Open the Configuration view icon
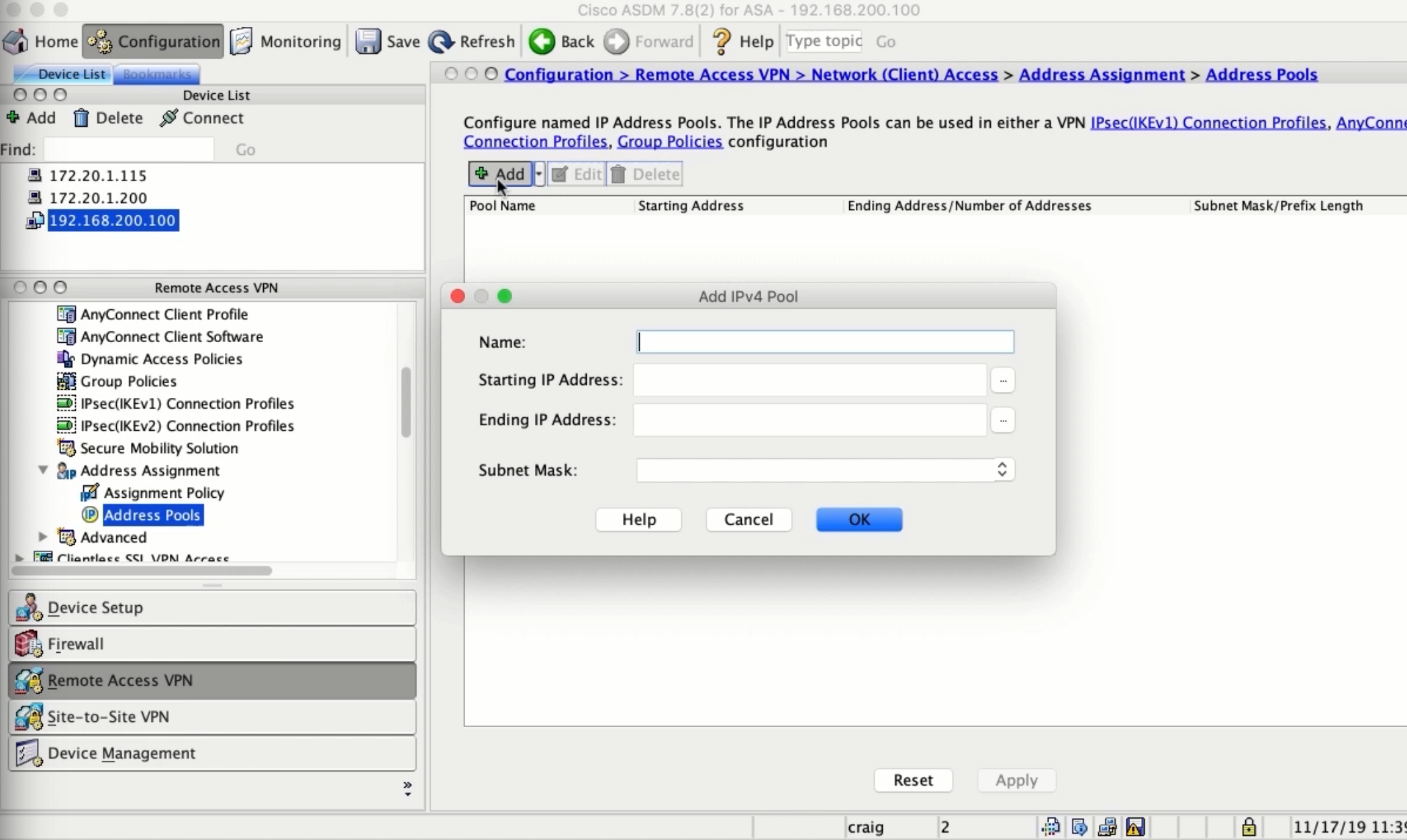This screenshot has width=1407, height=840. pos(100,42)
